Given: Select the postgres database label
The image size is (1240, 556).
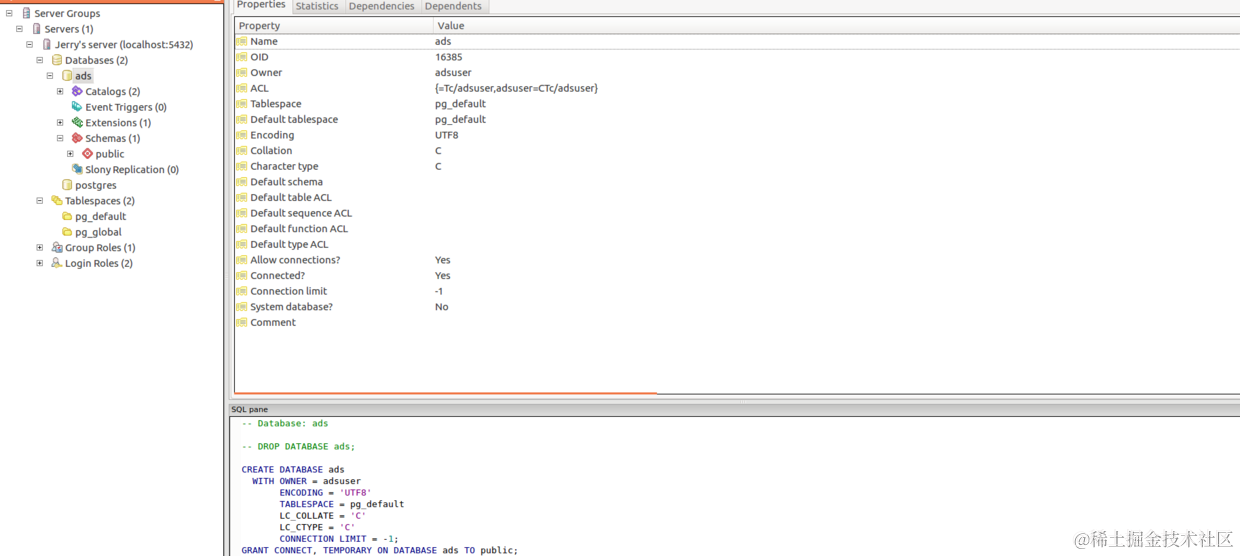Looking at the screenshot, I should (x=96, y=186).
